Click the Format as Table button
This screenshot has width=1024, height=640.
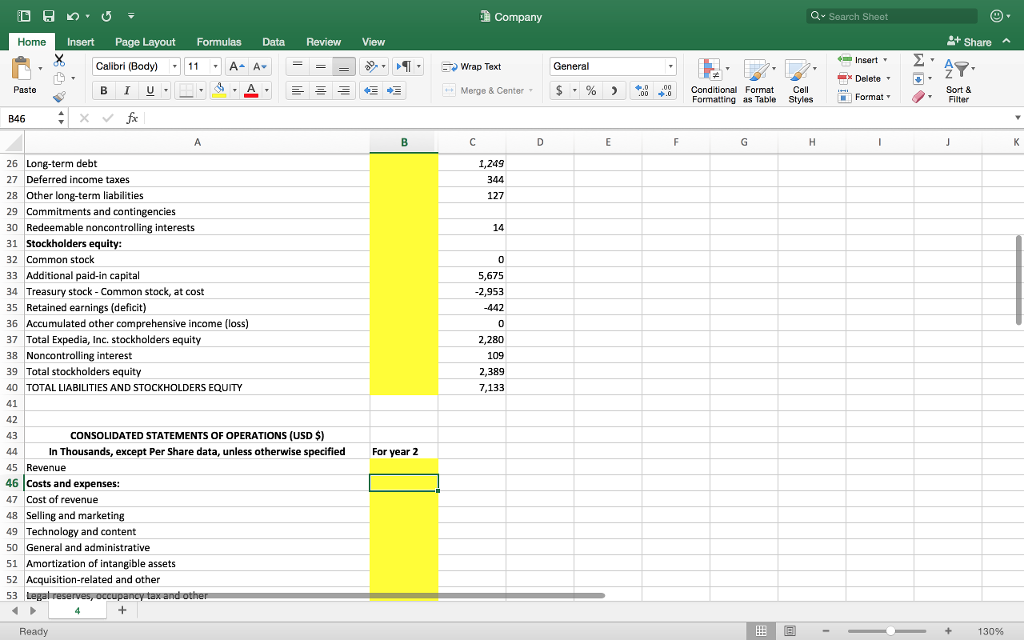tap(759, 80)
